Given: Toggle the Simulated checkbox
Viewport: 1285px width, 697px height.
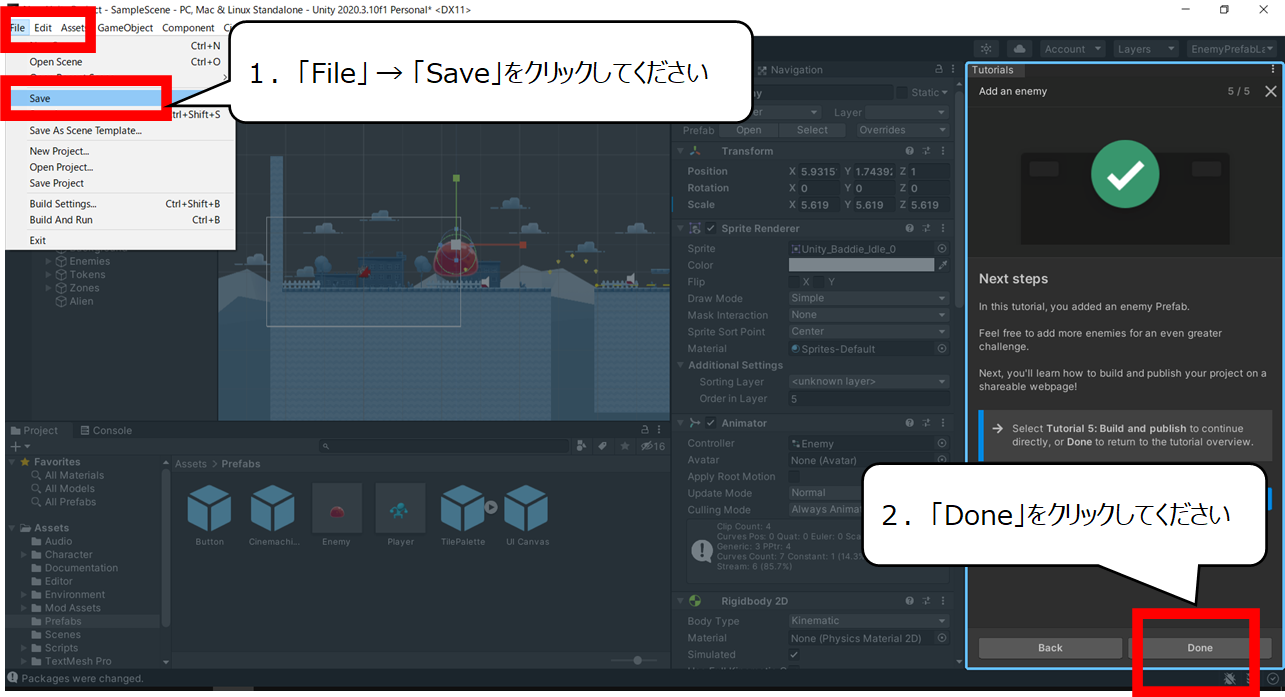Looking at the screenshot, I should point(794,654).
